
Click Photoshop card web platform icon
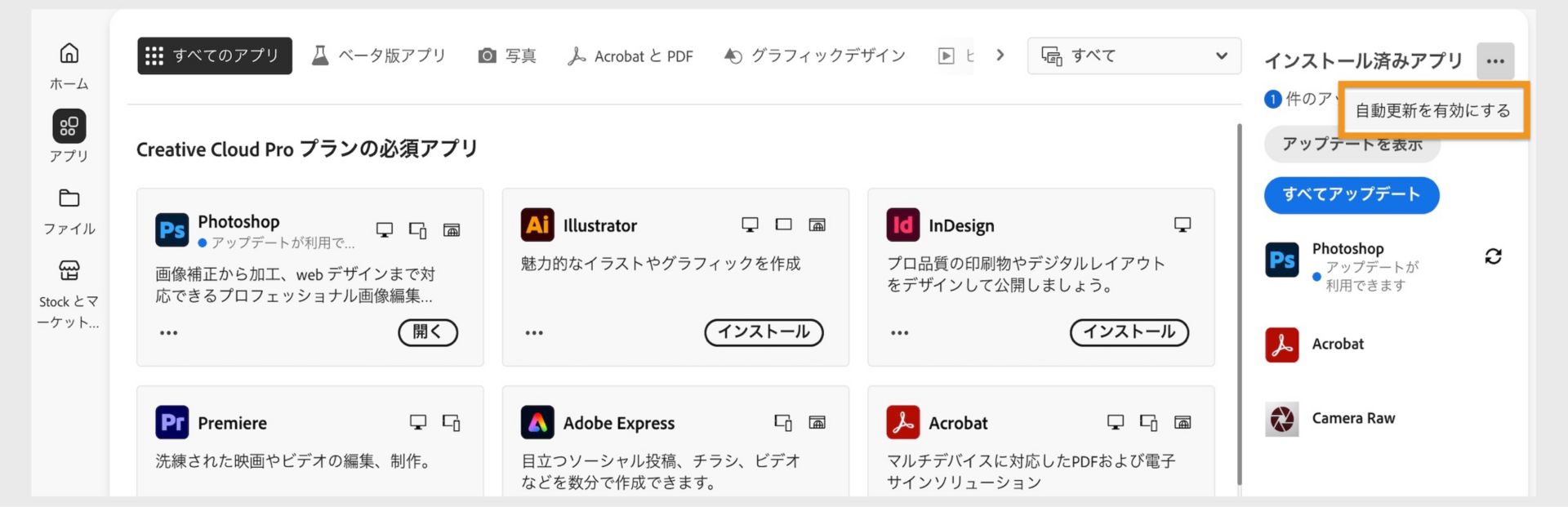click(452, 230)
